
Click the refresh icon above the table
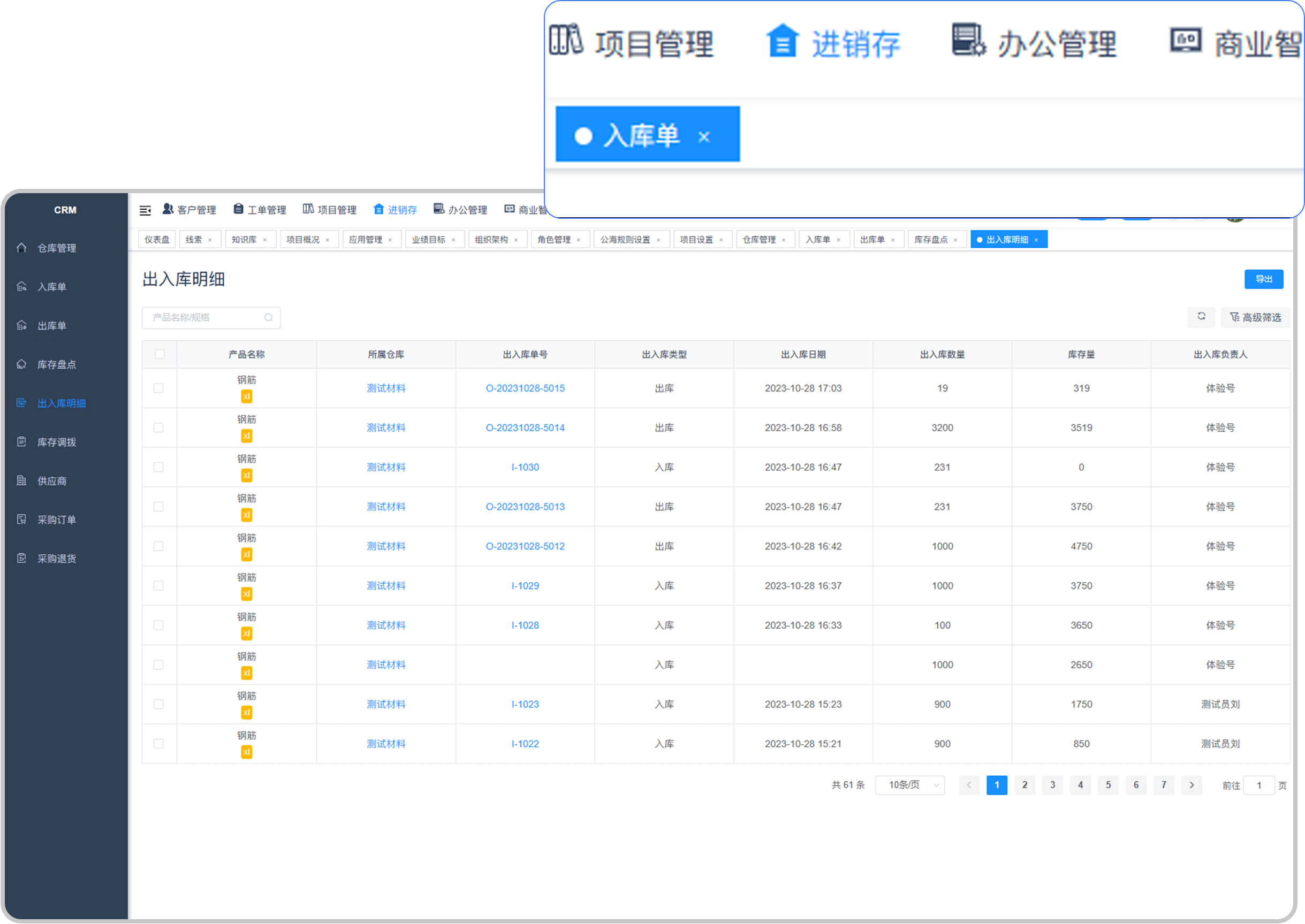[1201, 317]
